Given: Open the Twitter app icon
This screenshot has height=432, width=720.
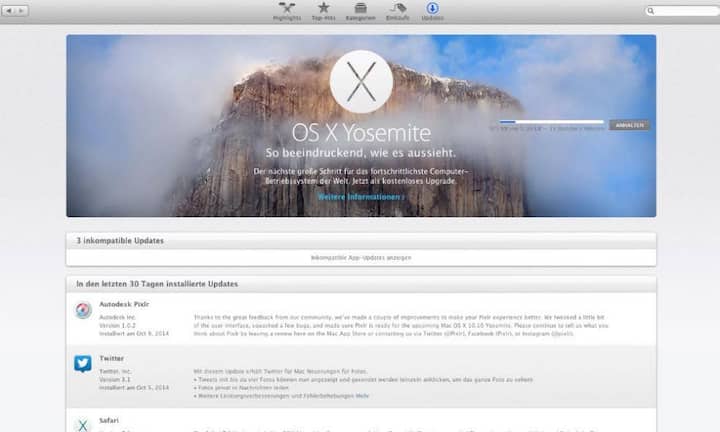Looking at the screenshot, I should pos(83,364).
